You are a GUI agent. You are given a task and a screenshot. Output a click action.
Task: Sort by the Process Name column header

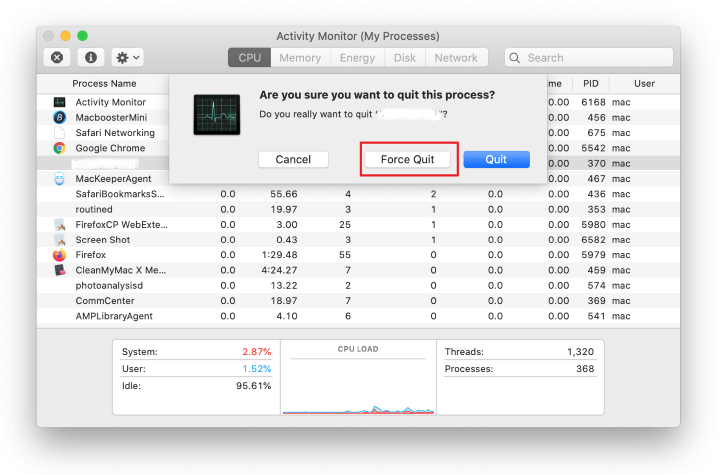104,84
